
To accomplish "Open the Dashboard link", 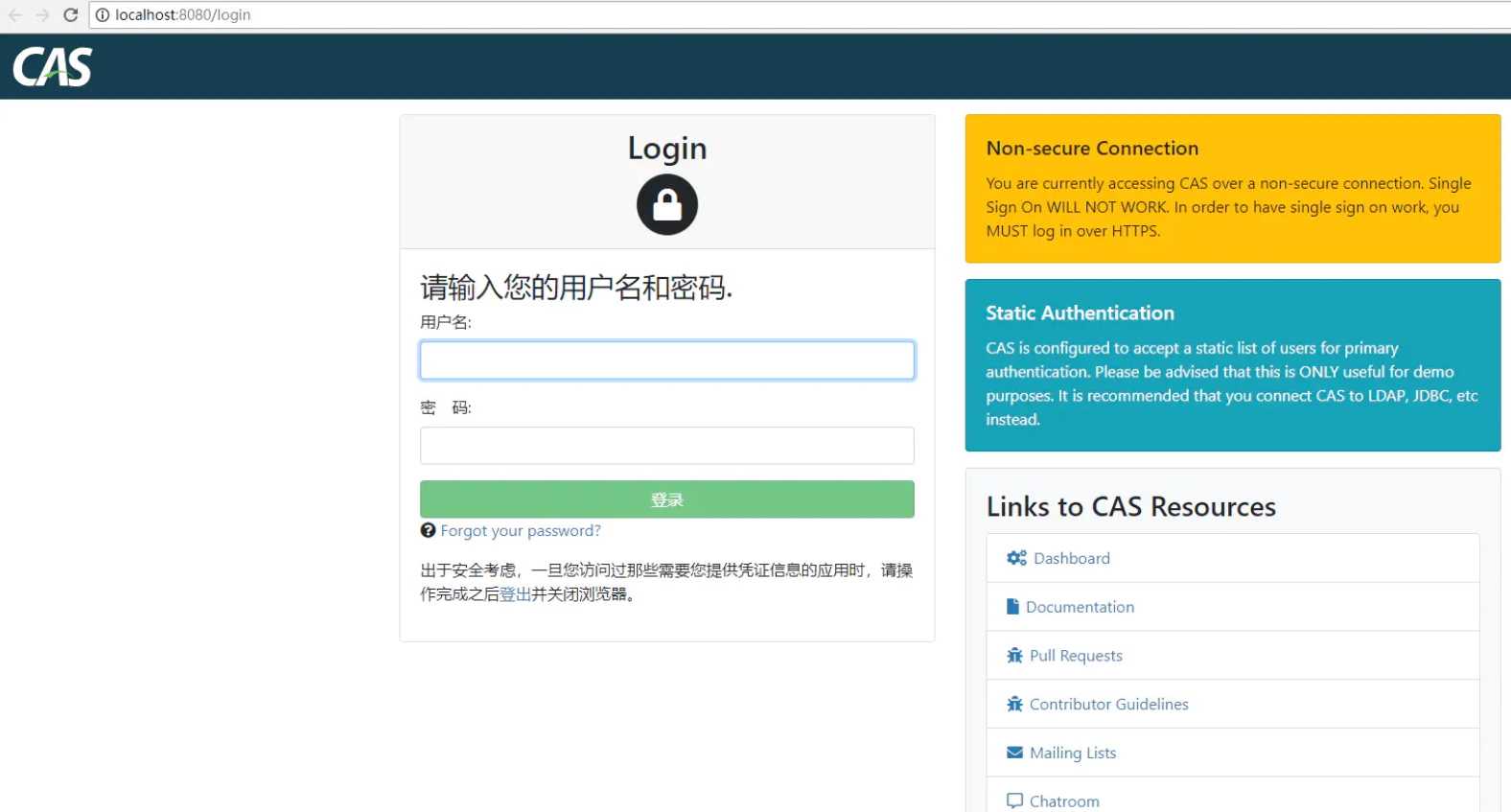I will pos(1072,558).
